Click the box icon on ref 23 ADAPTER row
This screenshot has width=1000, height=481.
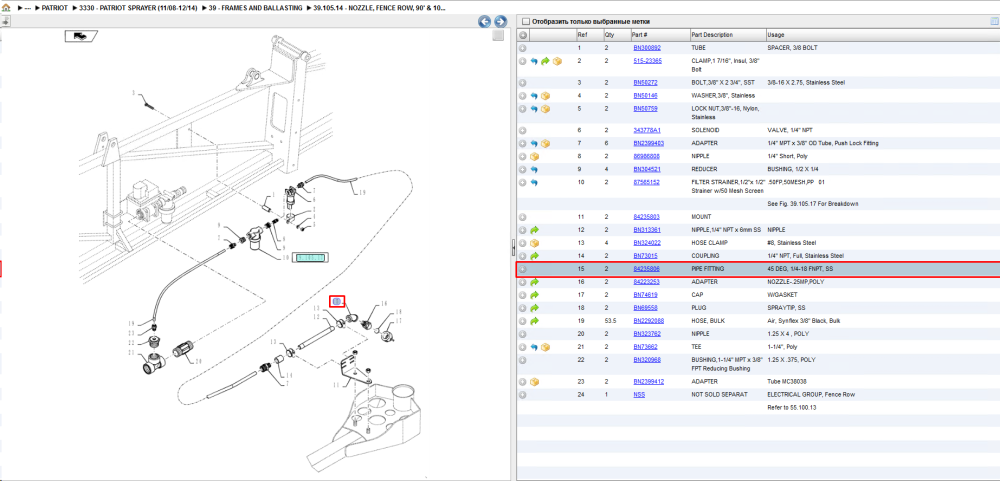(534, 382)
